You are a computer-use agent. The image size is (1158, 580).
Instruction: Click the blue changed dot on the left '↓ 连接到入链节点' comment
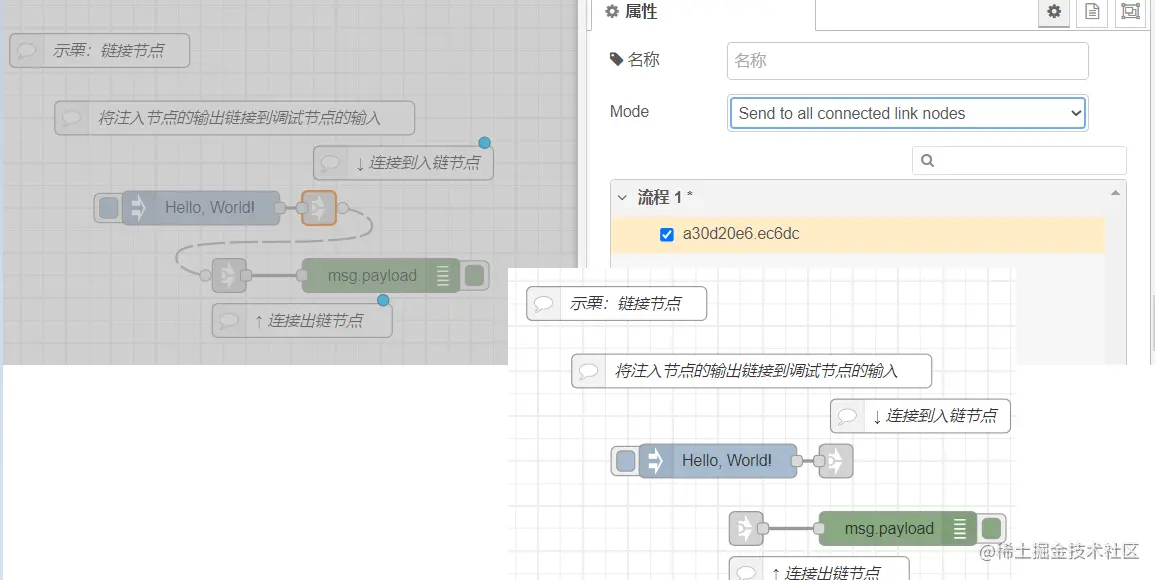point(484,143)
